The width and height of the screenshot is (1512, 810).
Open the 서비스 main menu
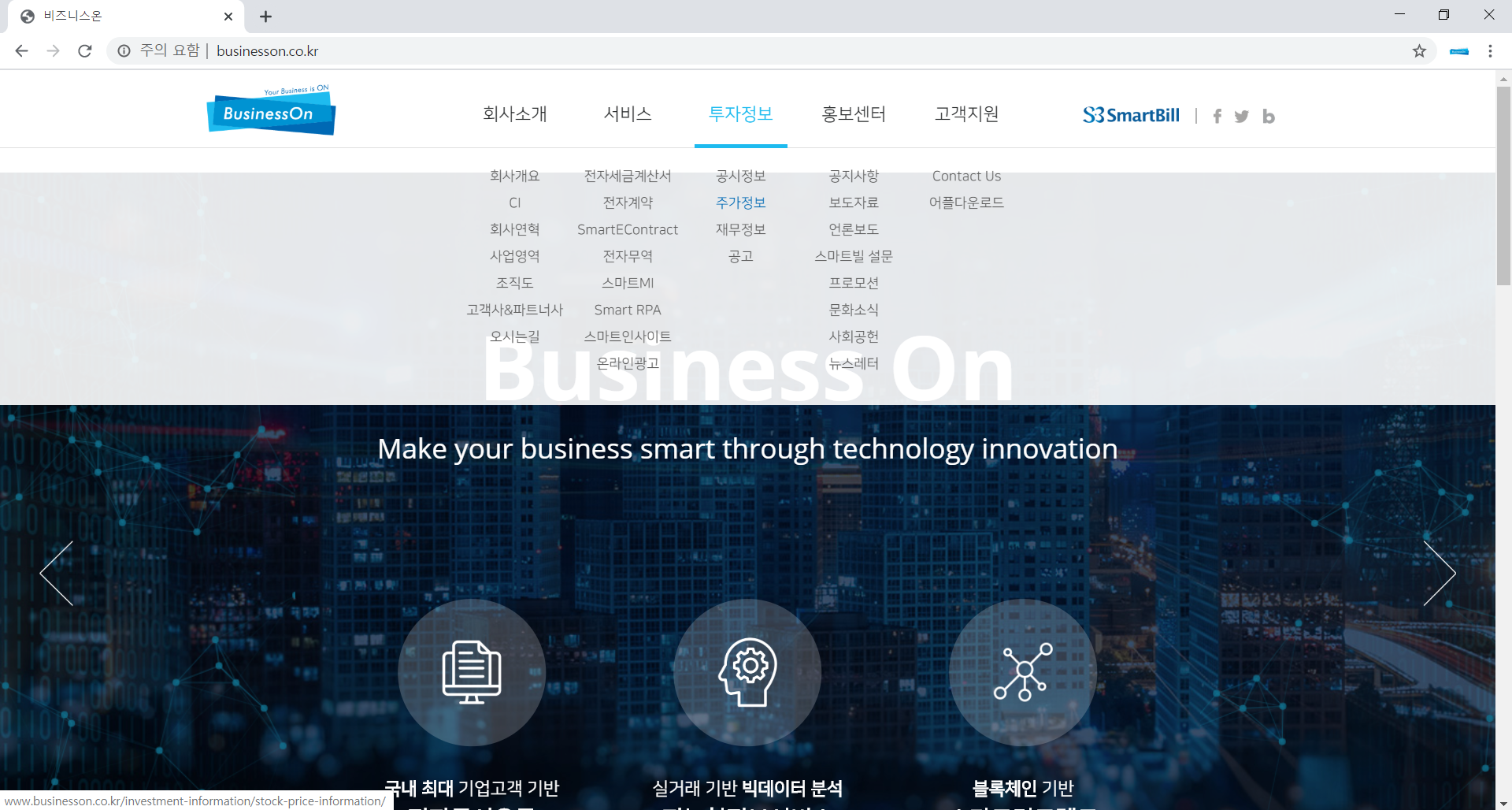pos(628,113)
